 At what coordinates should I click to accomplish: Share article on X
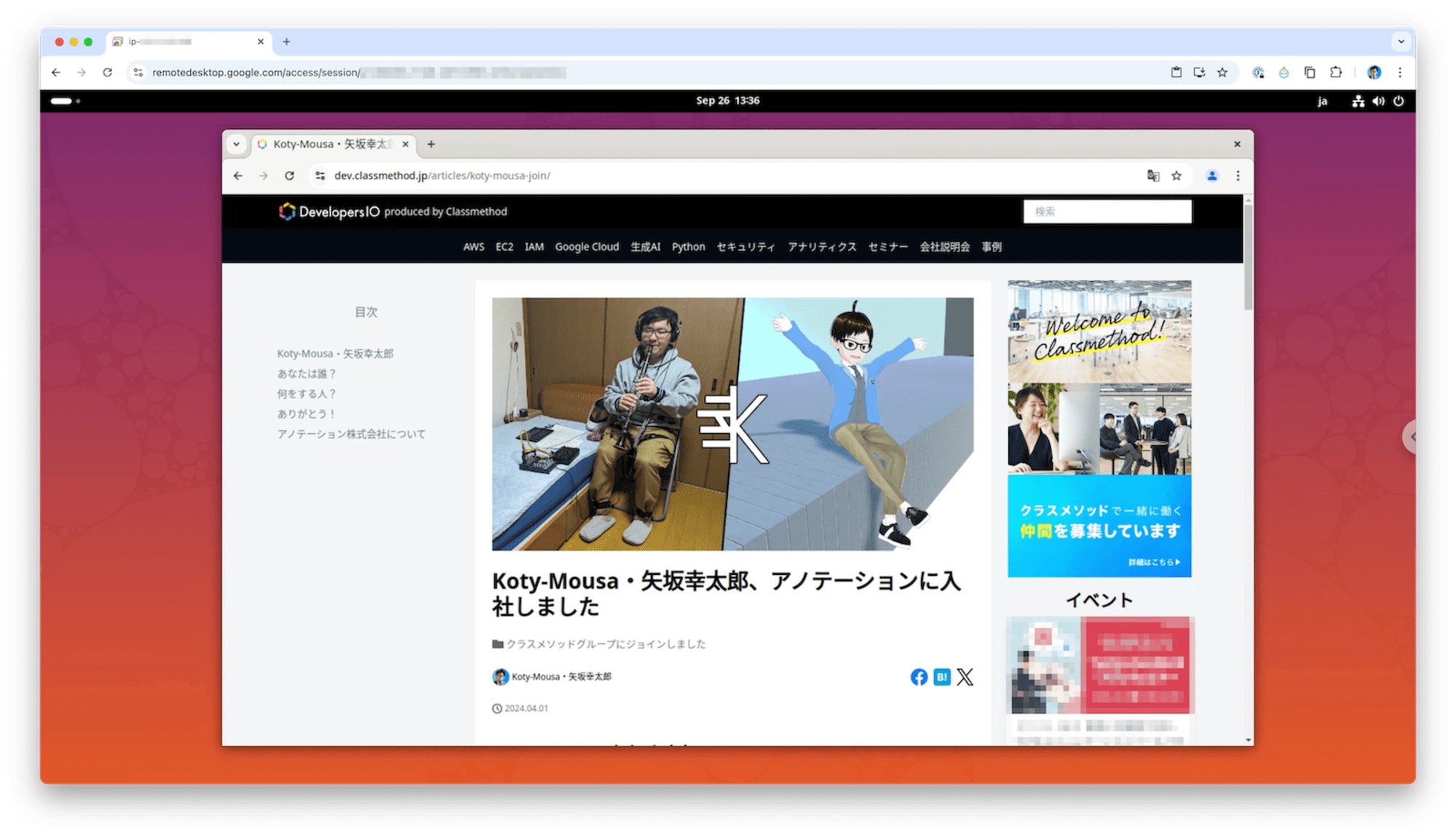pos(965,677)
